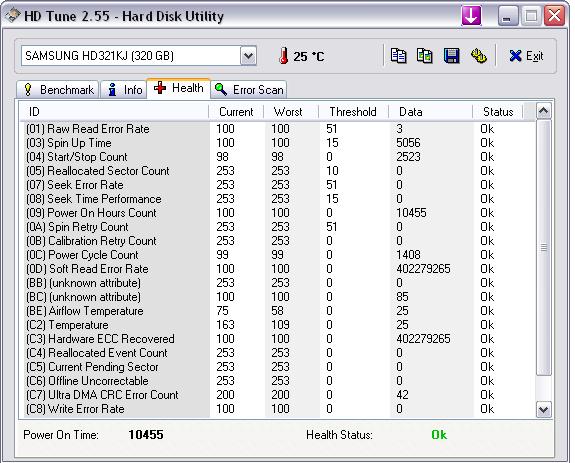
Task: Exit HD Tune with the Exit button
Action: [x=526, y=56]
